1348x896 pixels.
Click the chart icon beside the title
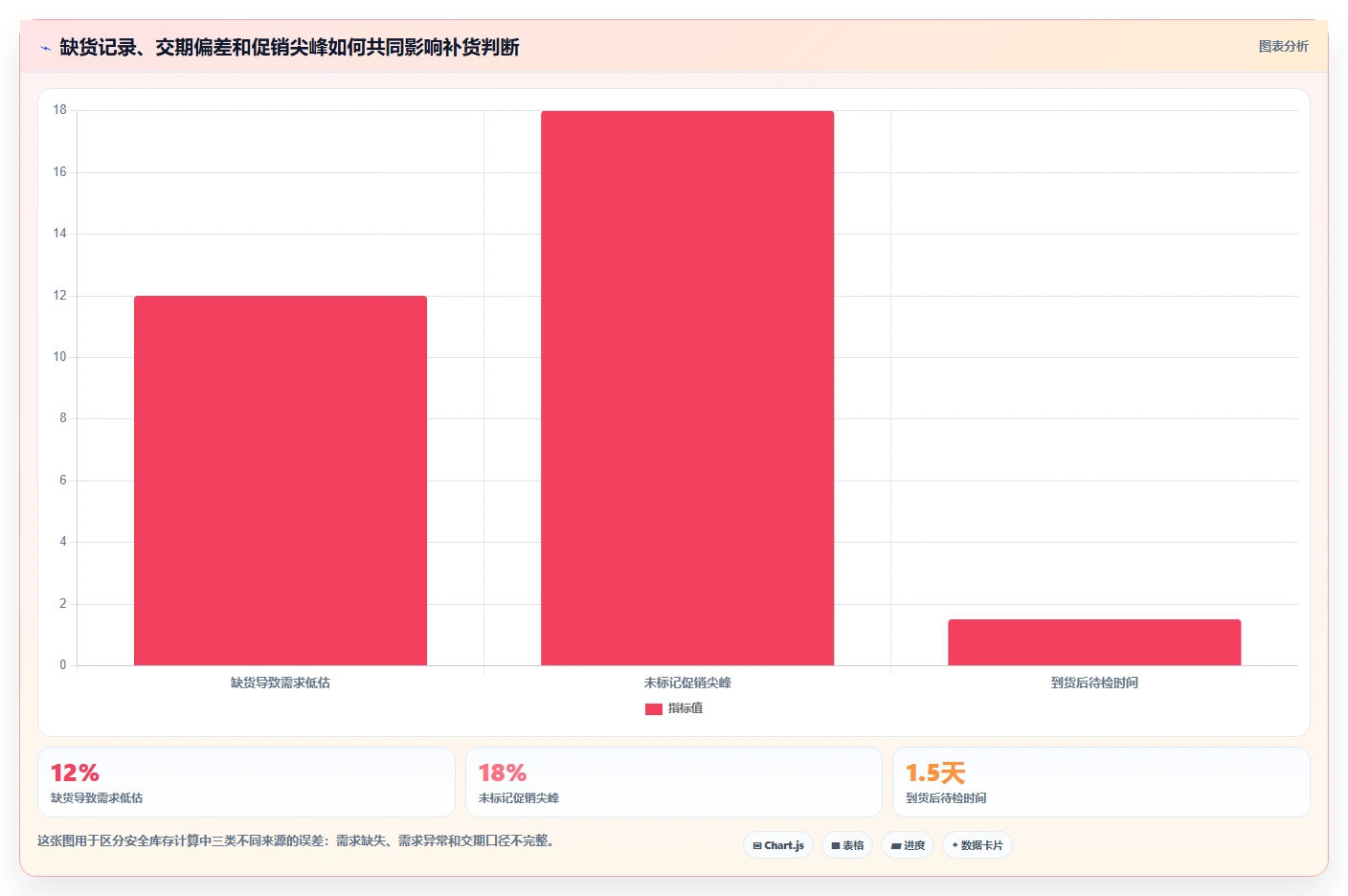coord(45,48)
